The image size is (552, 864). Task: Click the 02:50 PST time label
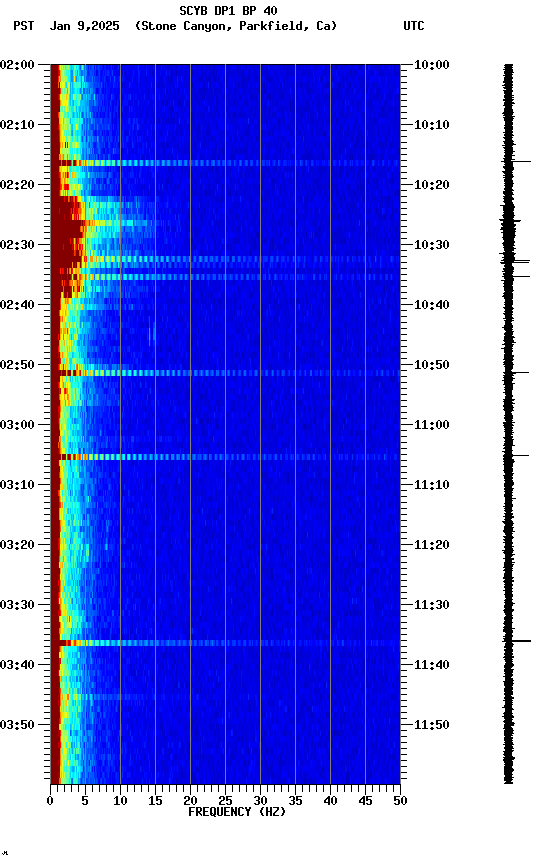coord(17,365)
